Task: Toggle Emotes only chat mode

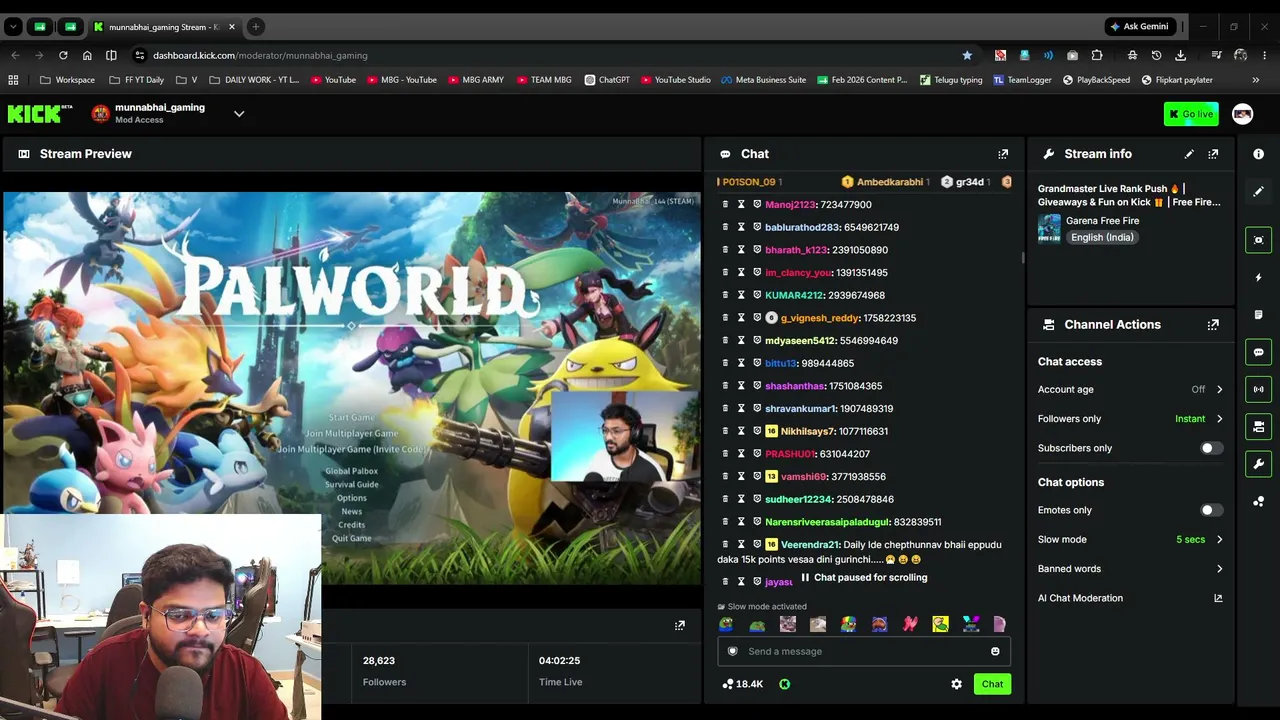Action: 1210,510
